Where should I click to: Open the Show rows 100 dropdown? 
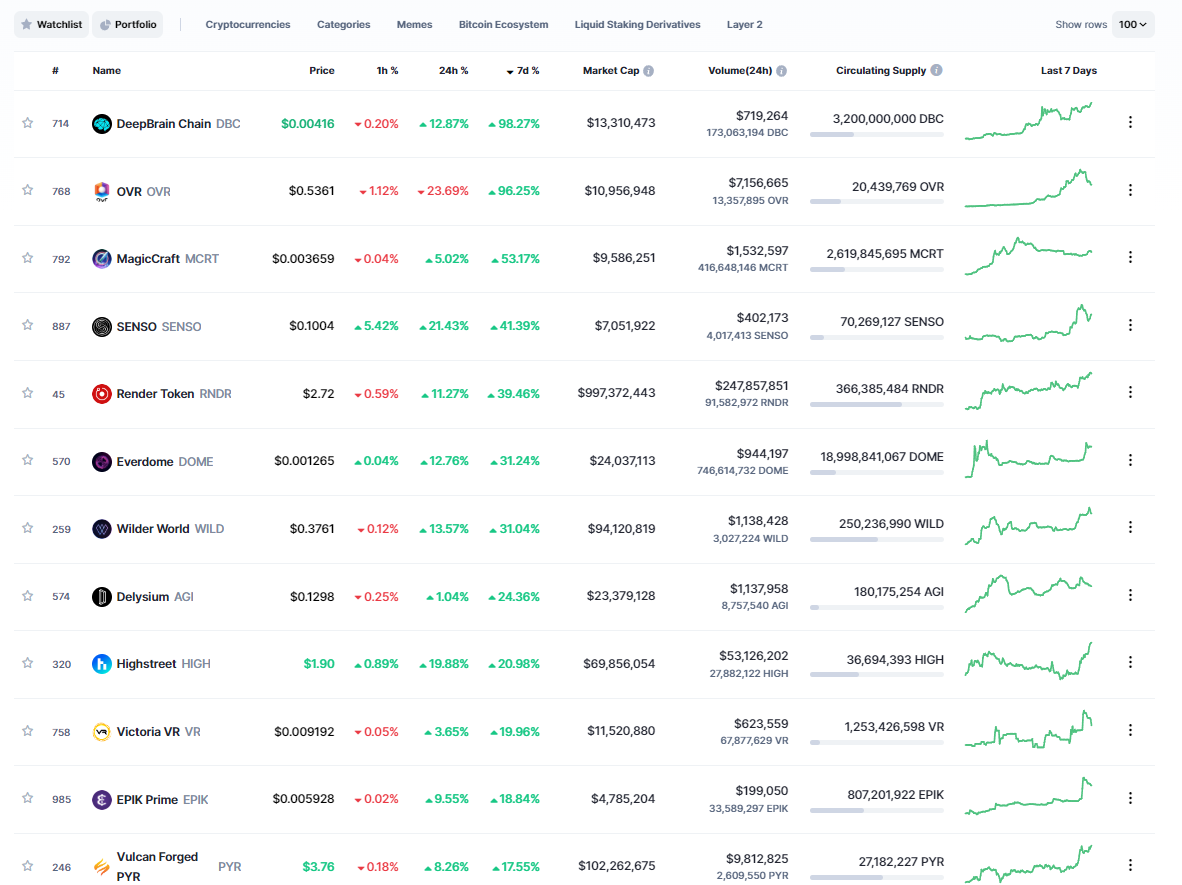tap(1133, 25)
